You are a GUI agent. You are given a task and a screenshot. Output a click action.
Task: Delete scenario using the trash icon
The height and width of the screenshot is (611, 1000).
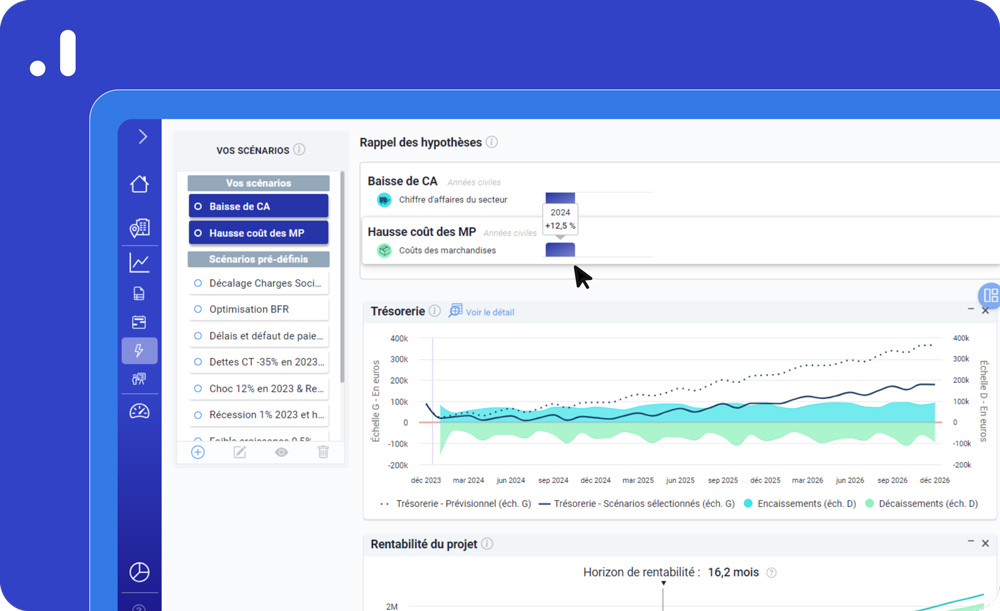[323, 452]
